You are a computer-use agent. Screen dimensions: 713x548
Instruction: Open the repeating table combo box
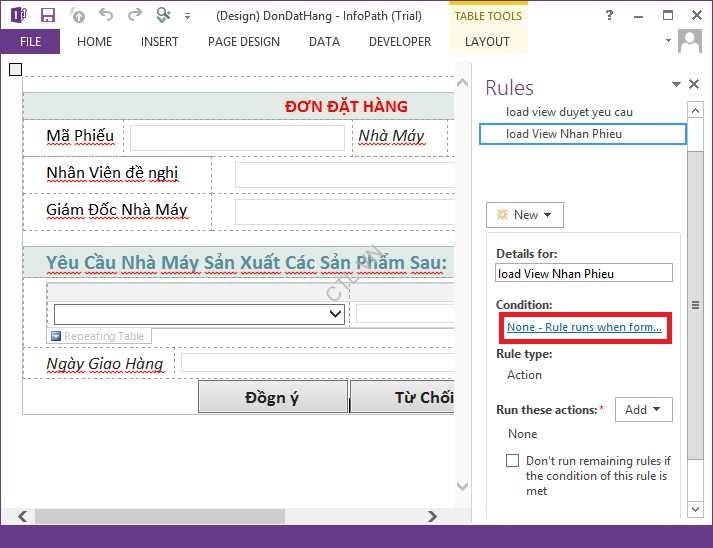[335, 313]
